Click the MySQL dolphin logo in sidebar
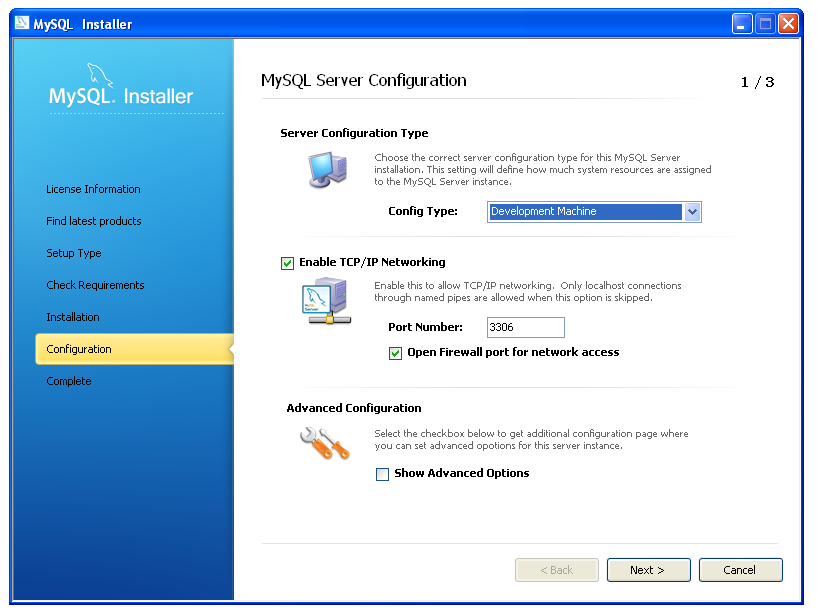This screenshot has height=615, width=817. [x=100, y=75]
